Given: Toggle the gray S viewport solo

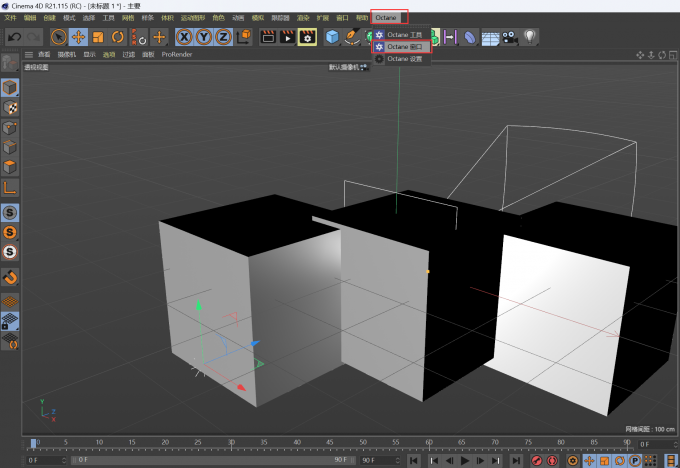Looking at the screenshot, I should click(x=10, y=213).
